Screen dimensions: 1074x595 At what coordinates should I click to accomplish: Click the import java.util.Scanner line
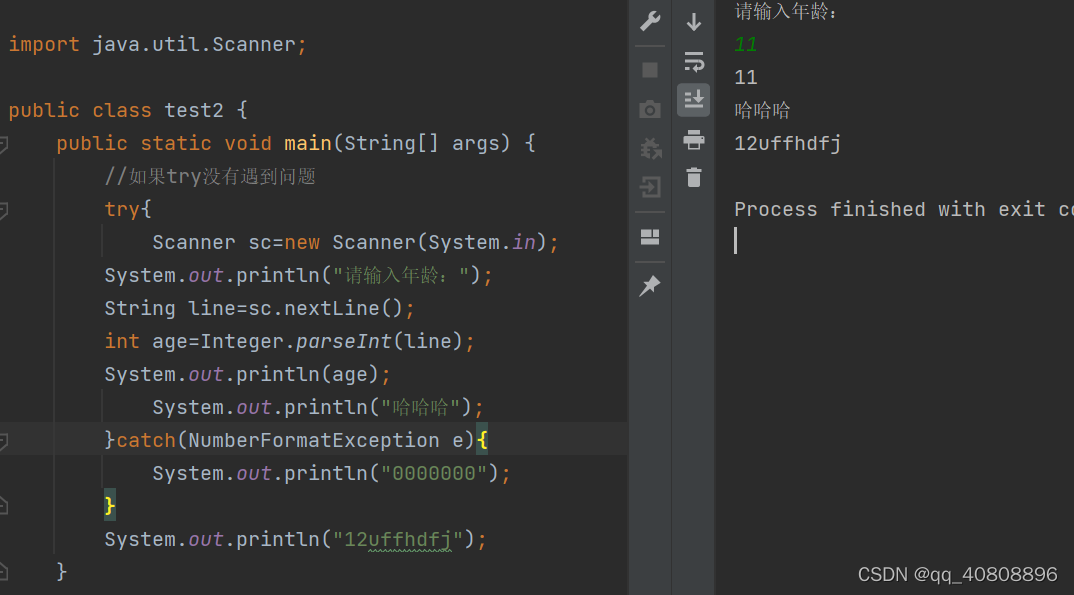(158, 45)
